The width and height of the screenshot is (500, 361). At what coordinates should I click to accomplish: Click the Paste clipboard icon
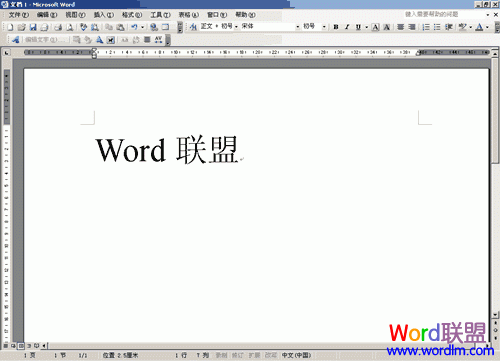120,27
